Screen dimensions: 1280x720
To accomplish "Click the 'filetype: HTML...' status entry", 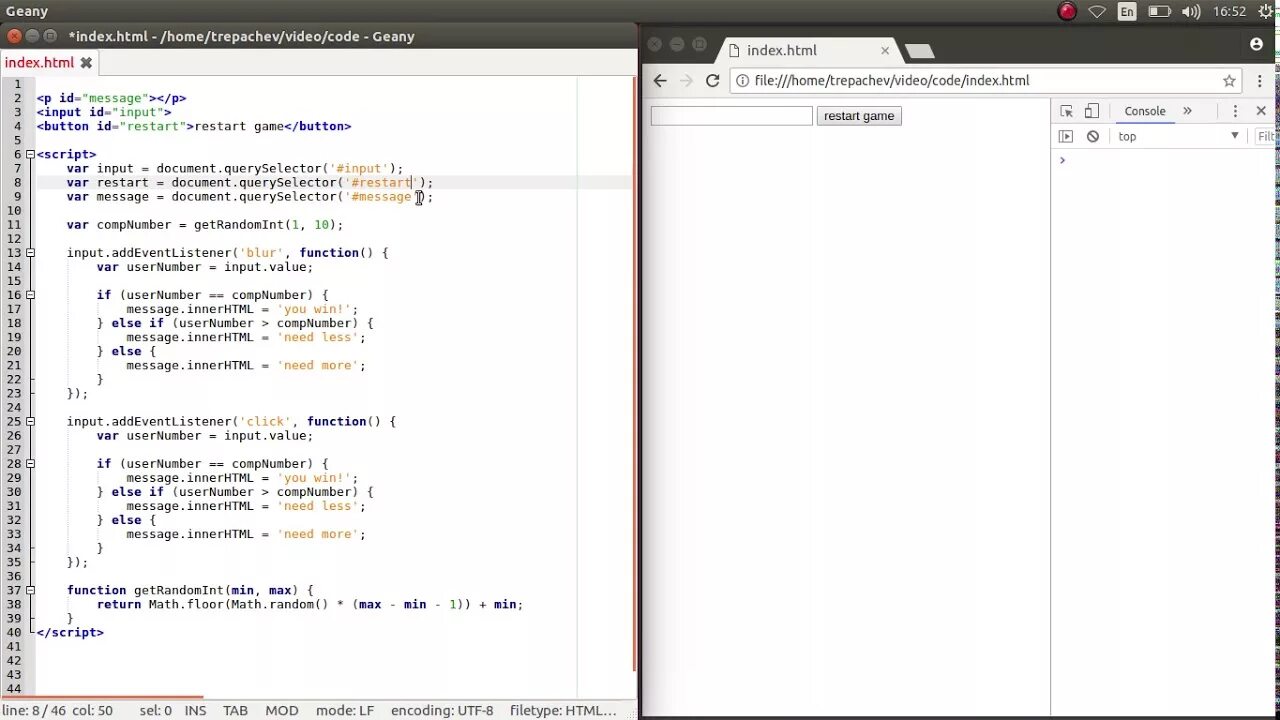I will 563,710.
